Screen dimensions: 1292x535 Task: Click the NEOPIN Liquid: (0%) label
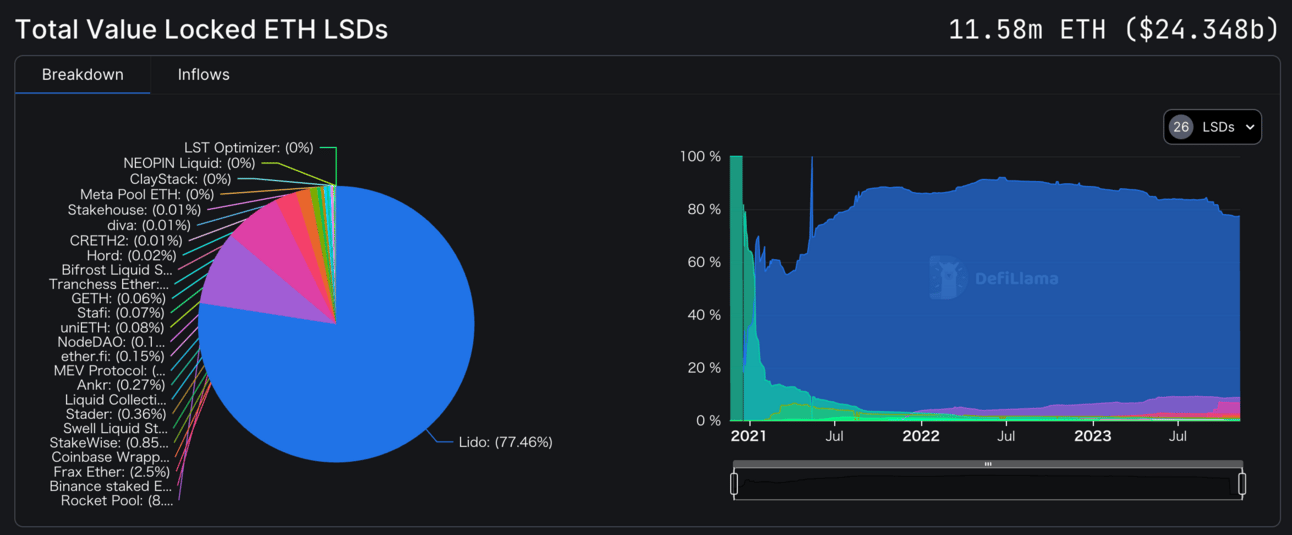189,163
